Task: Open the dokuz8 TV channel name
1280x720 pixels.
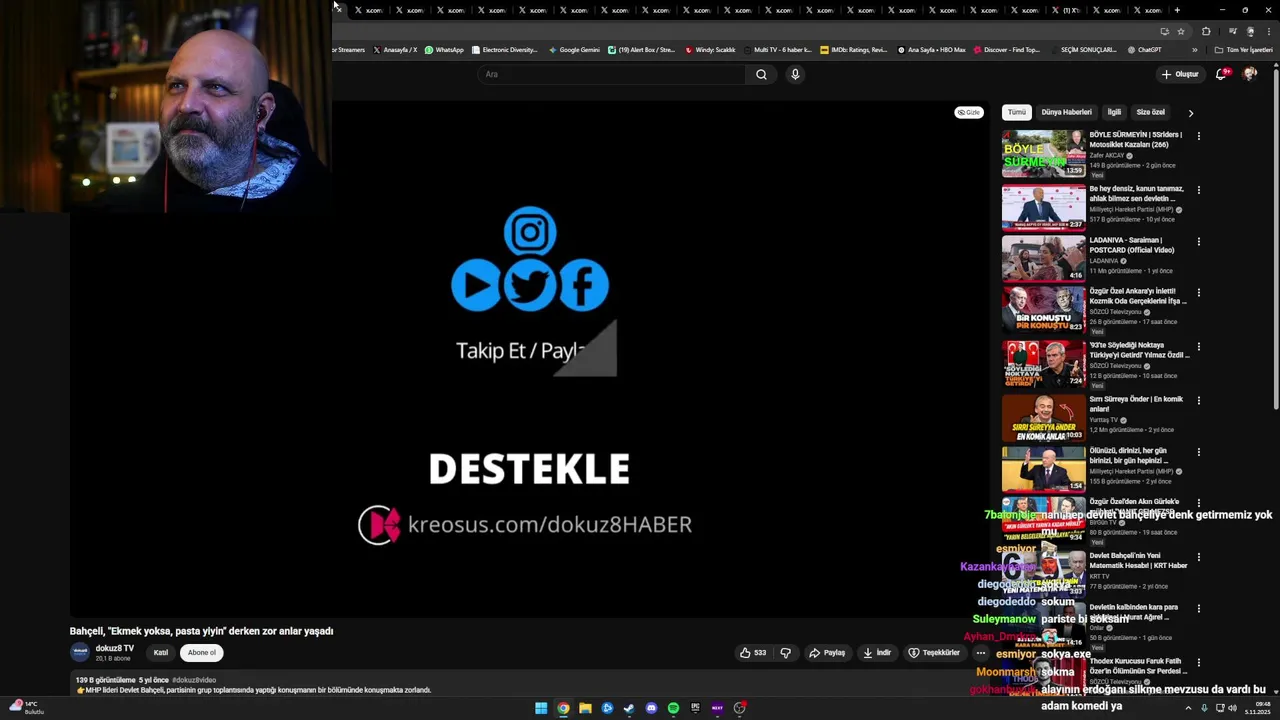Action: tap(115, 649)
